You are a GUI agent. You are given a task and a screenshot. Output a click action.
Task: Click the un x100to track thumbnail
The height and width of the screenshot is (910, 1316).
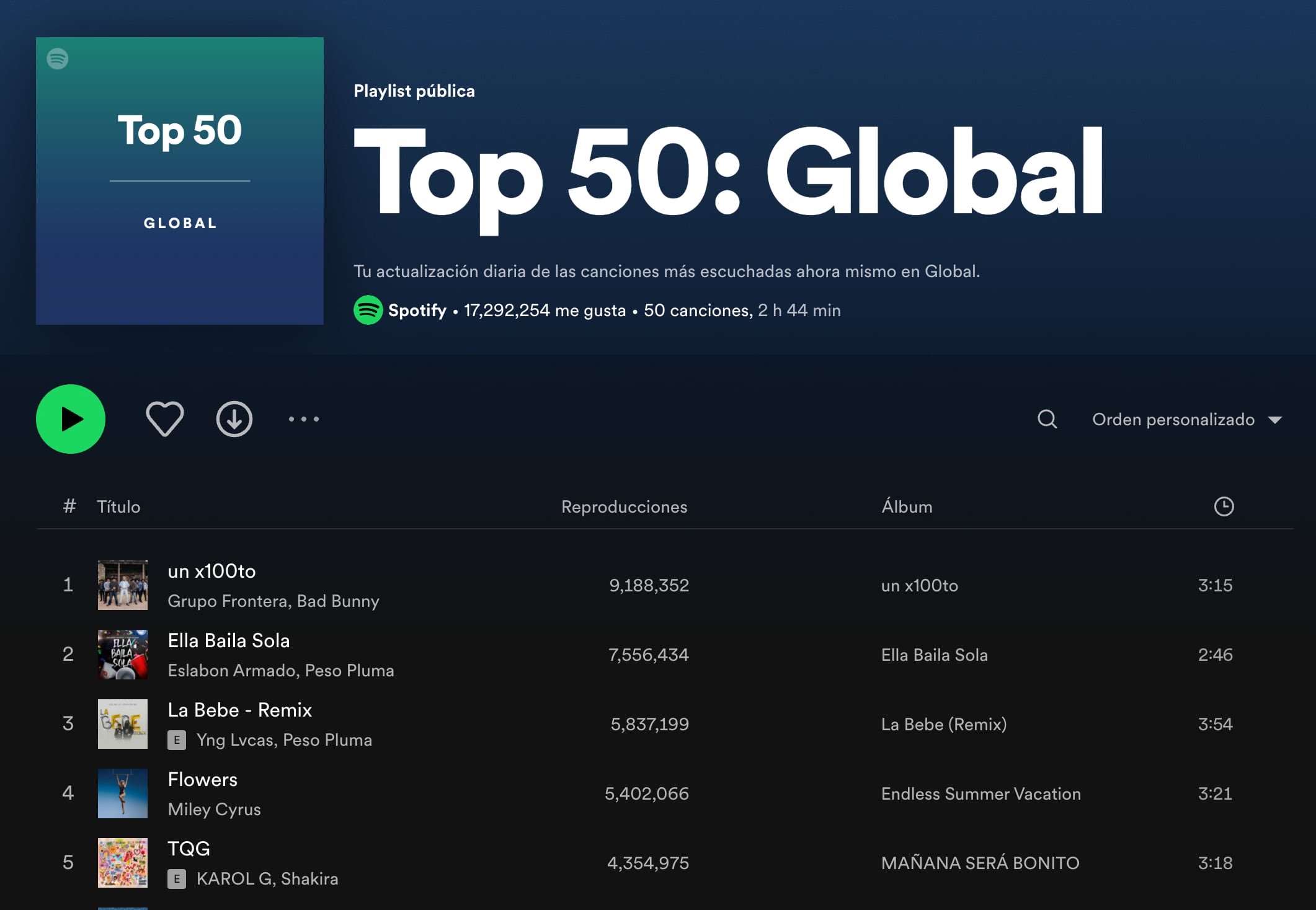pyautogui.click(x=123, y=585)
